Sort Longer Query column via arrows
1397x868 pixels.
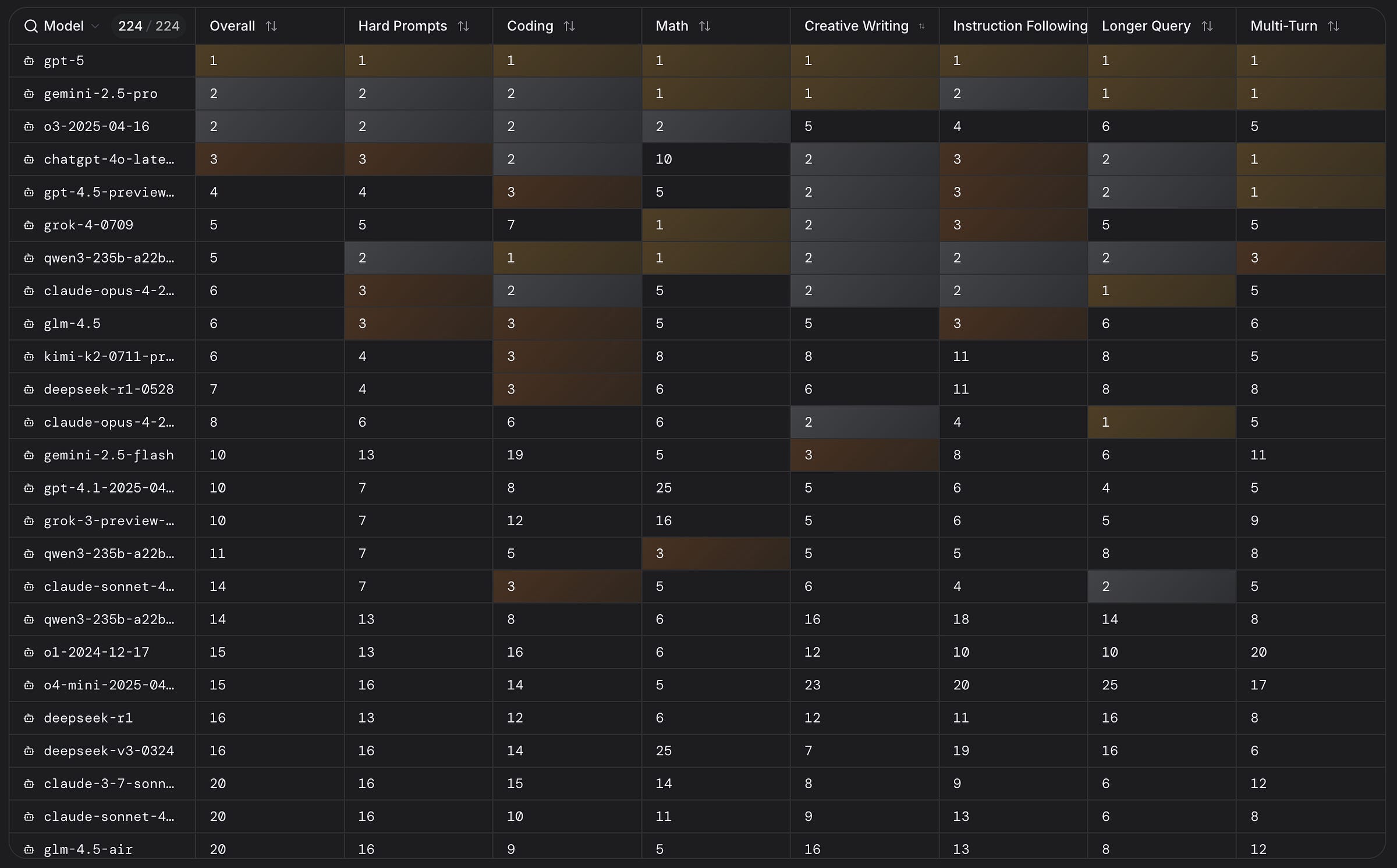click(x=1207, y=26)
